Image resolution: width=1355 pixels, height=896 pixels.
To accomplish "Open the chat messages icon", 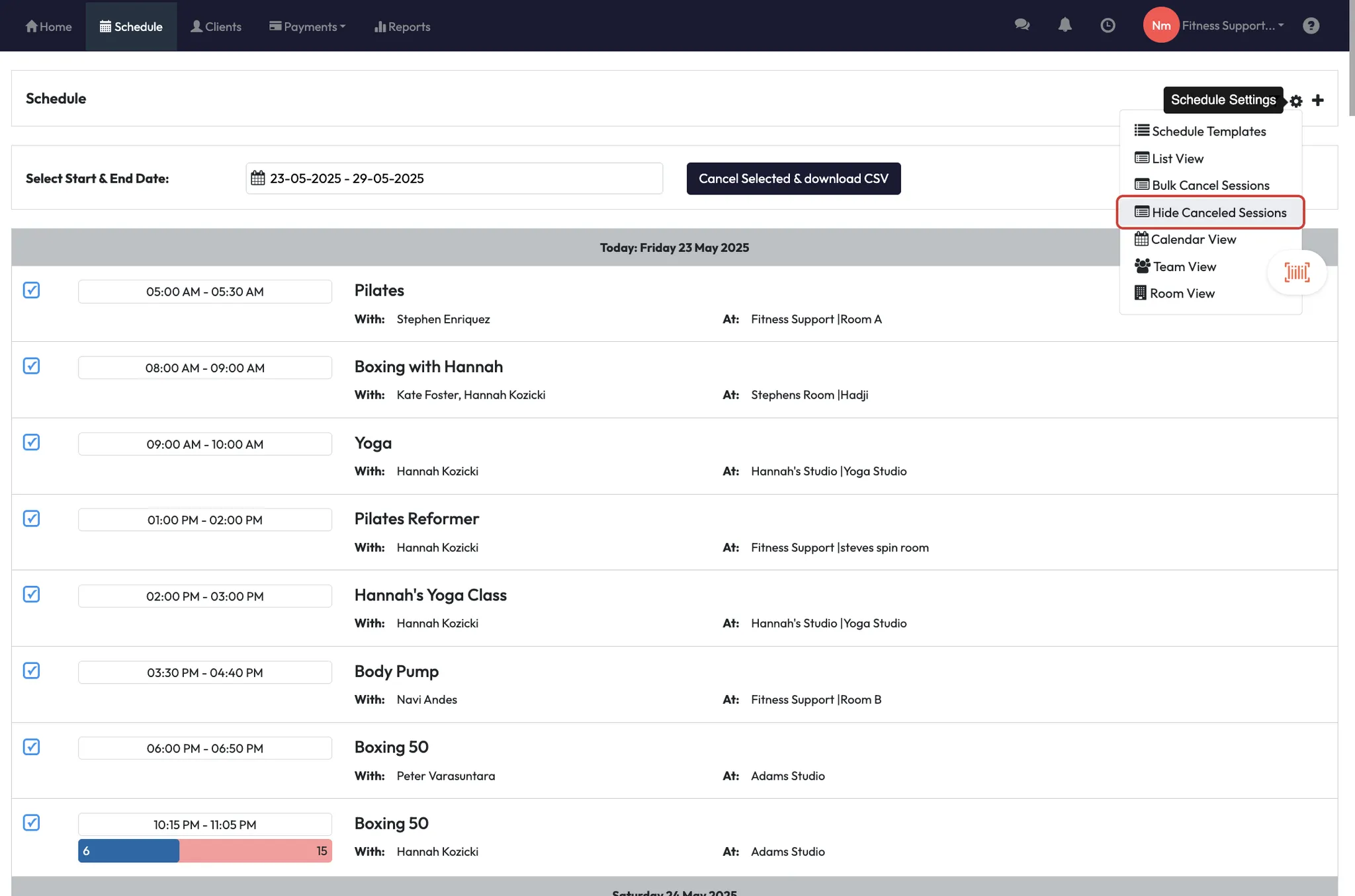I will coord(1022,25).
